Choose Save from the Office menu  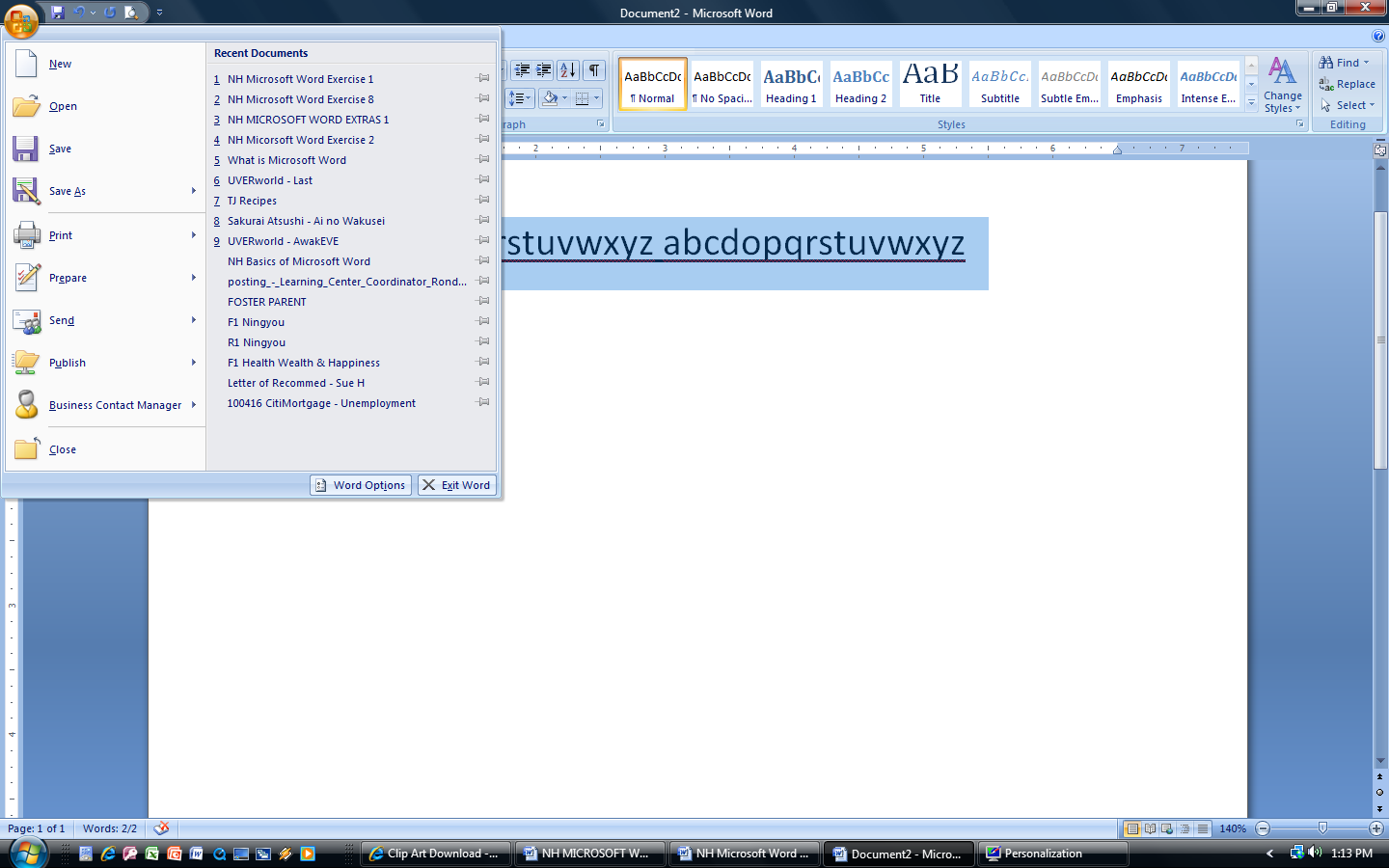(x=105, y=149)
